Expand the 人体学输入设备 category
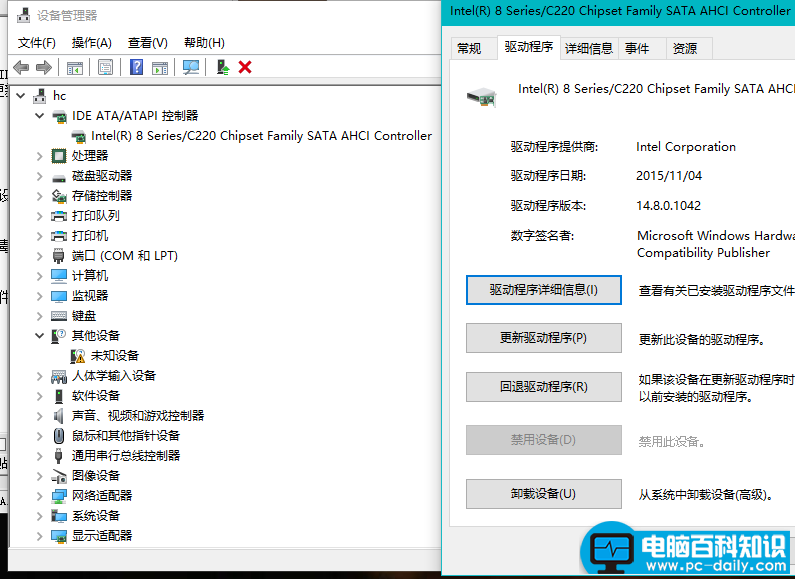795x579 pixels. pos(40,376)
